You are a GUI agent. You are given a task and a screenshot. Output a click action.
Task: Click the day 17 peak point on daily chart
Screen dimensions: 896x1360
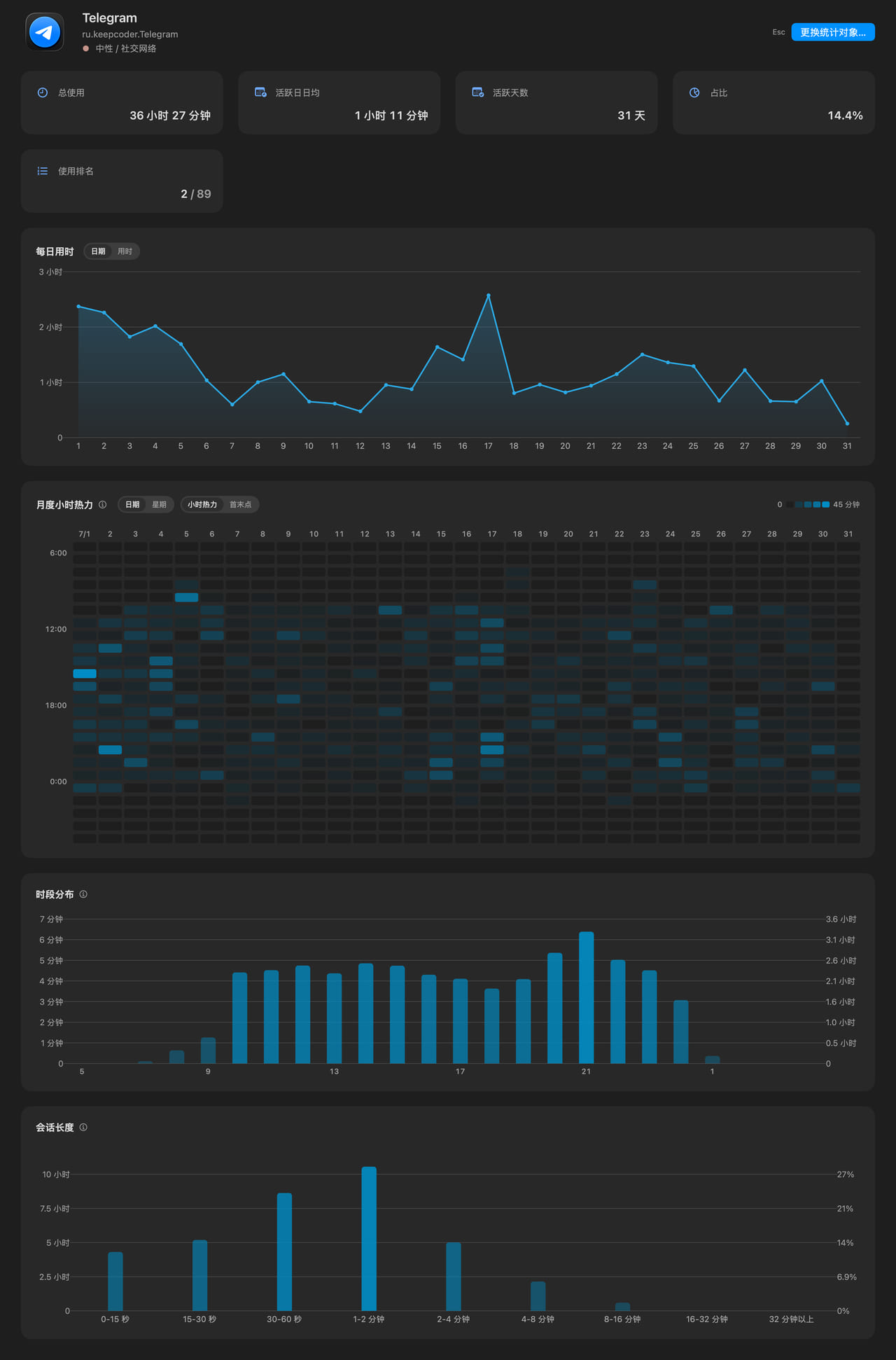point(489,296)
